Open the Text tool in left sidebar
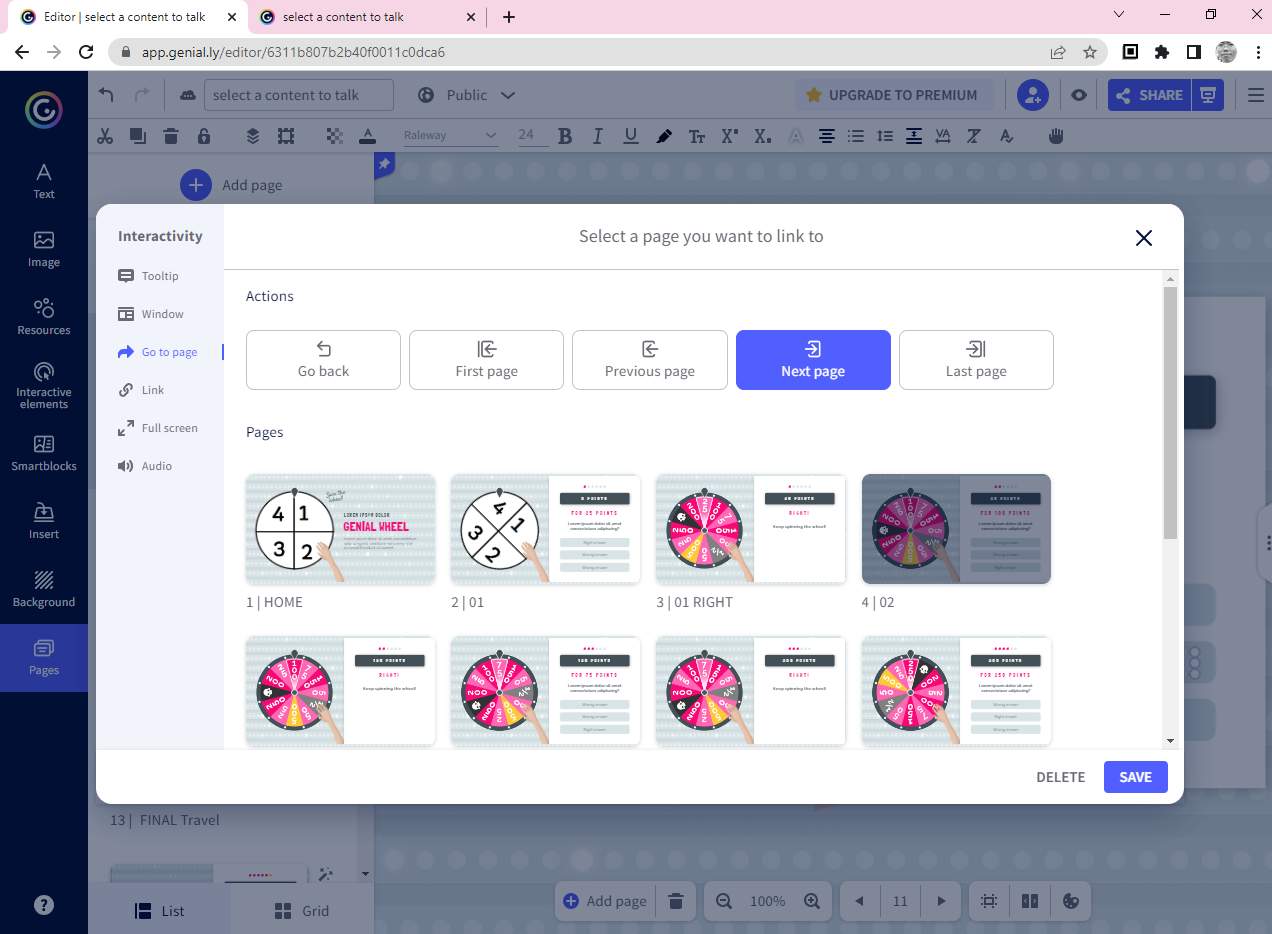Image resolution: width=1272 pixels, height=934 pixels. (44, 181)
